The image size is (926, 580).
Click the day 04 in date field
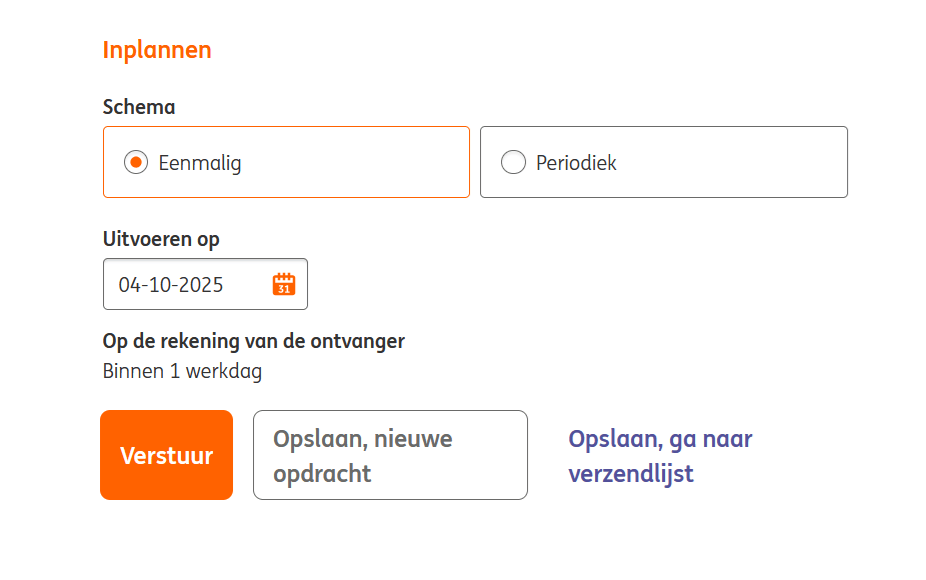pyautogui.click(x=129, y=284)
